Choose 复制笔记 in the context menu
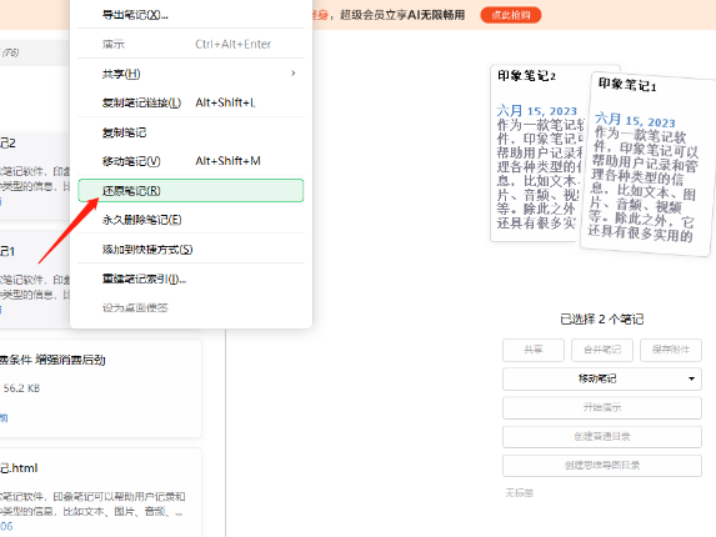This screenshot has height=537, width=716. [x=191, y=132]
